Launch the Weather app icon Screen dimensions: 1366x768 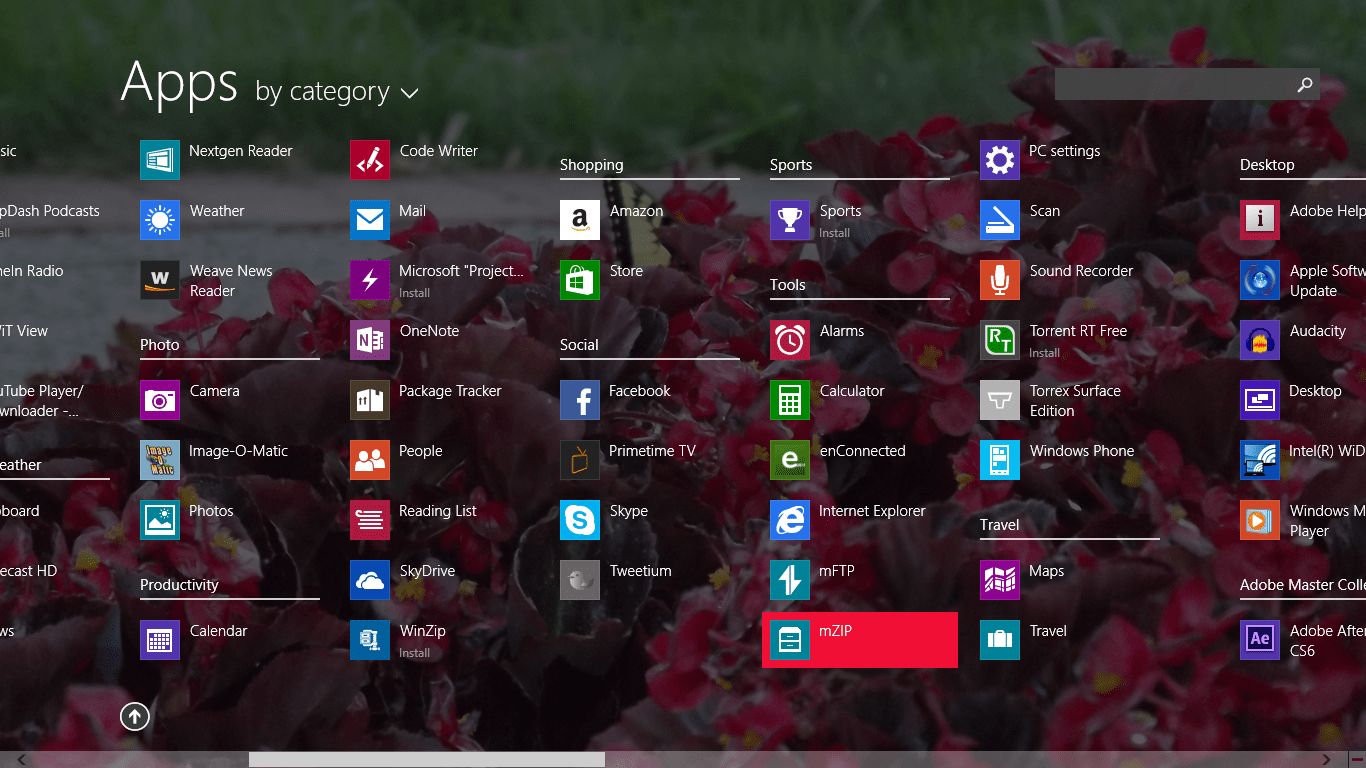160,220
